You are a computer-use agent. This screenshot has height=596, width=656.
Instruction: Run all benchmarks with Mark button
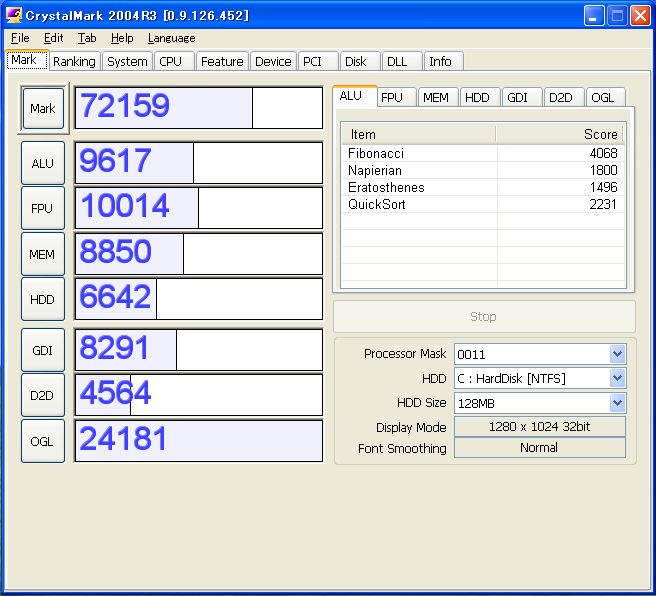coord(43,108)
